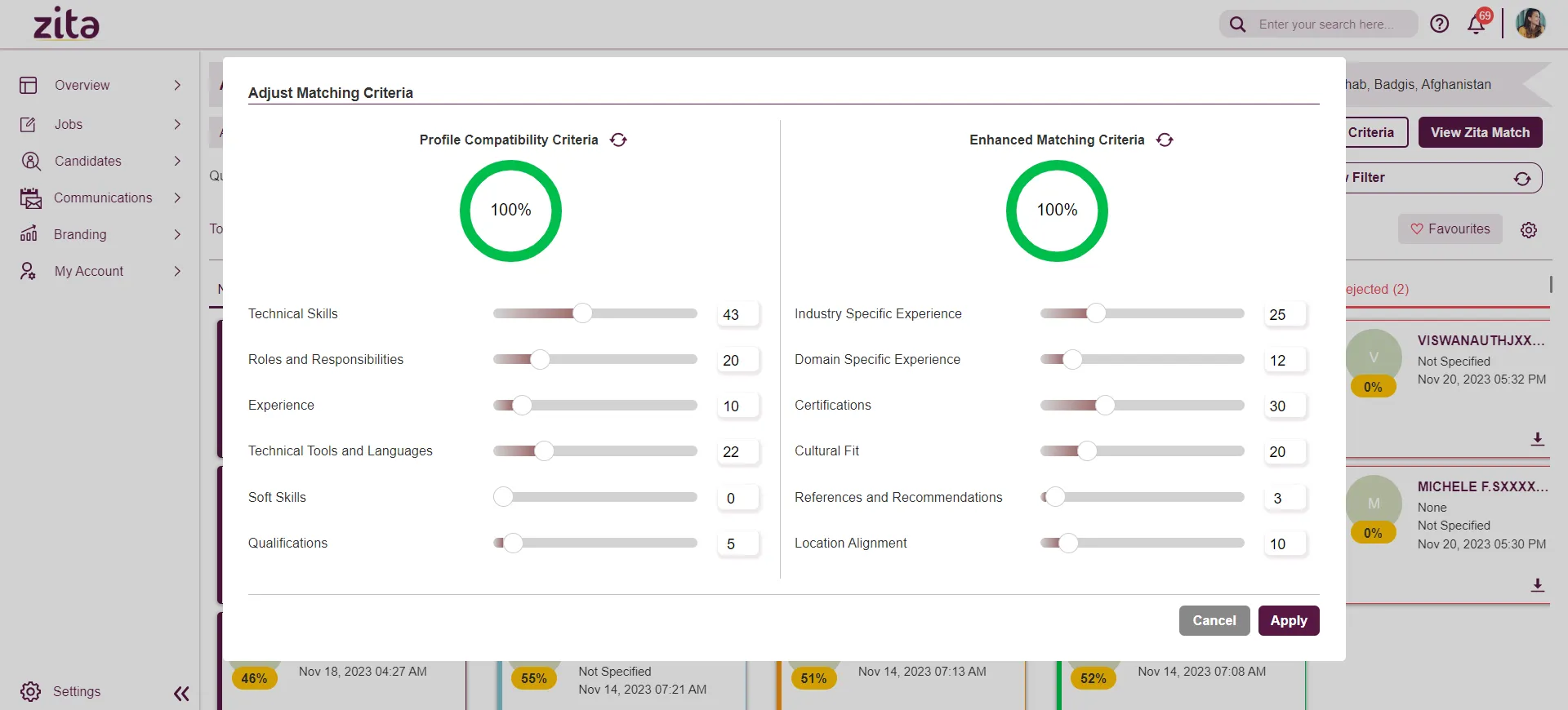Click the Criteria button
The image size is (1568, 710).
point(1376,132)
